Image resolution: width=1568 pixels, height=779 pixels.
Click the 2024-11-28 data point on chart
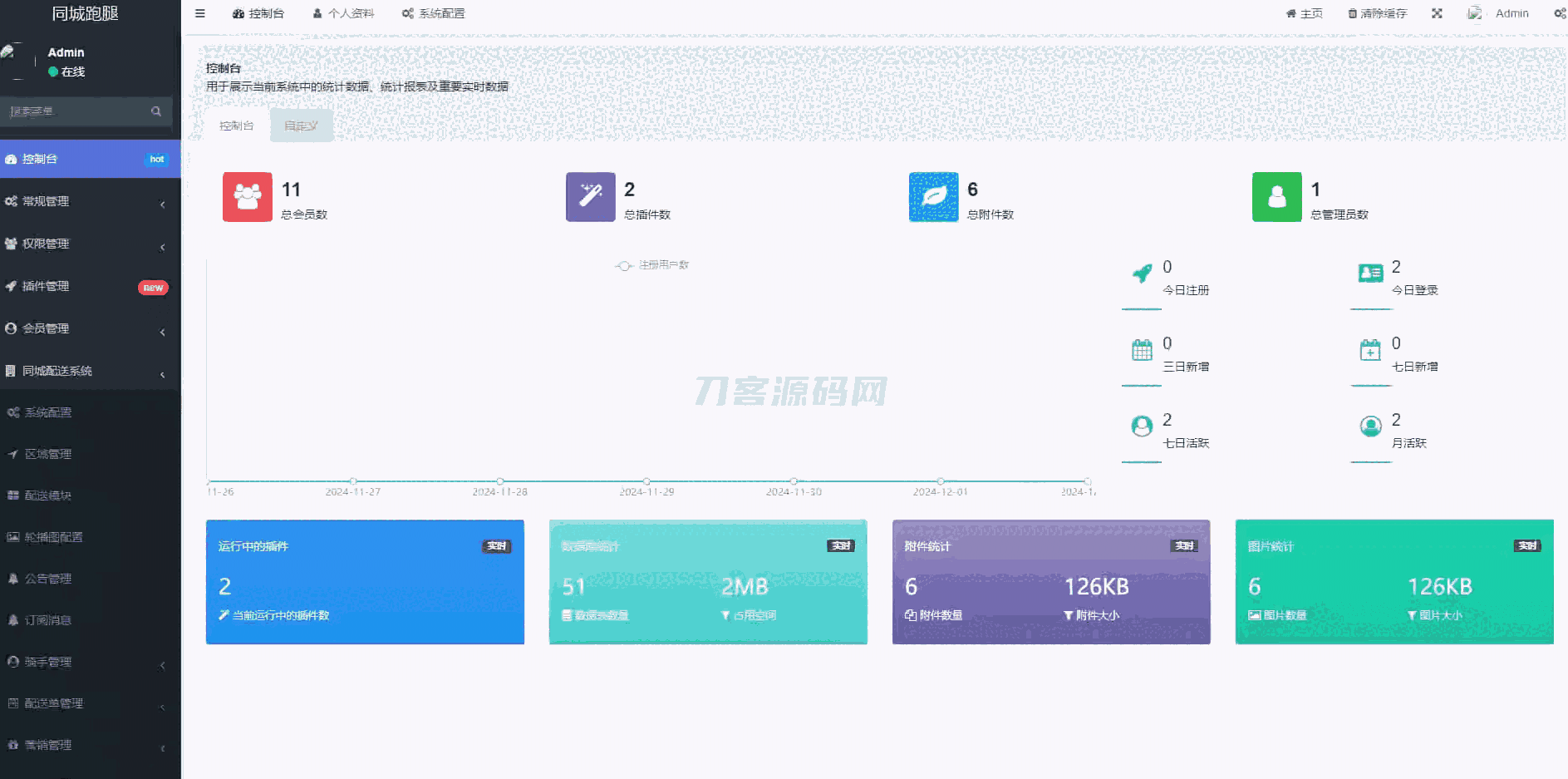500,481
